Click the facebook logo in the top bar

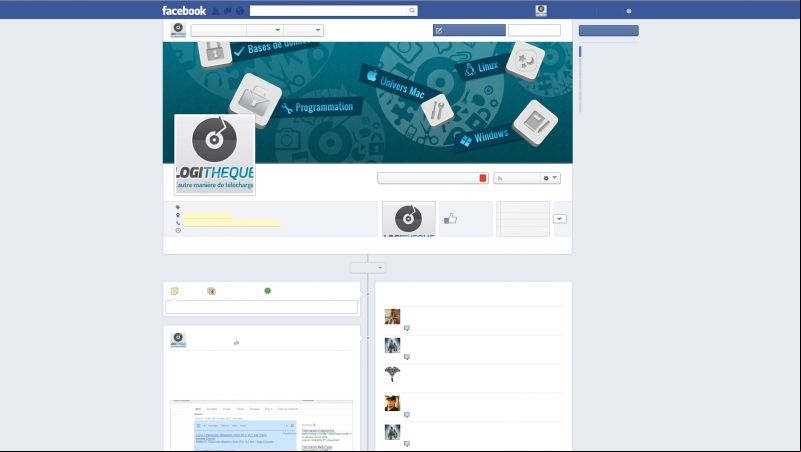[184, 10]
